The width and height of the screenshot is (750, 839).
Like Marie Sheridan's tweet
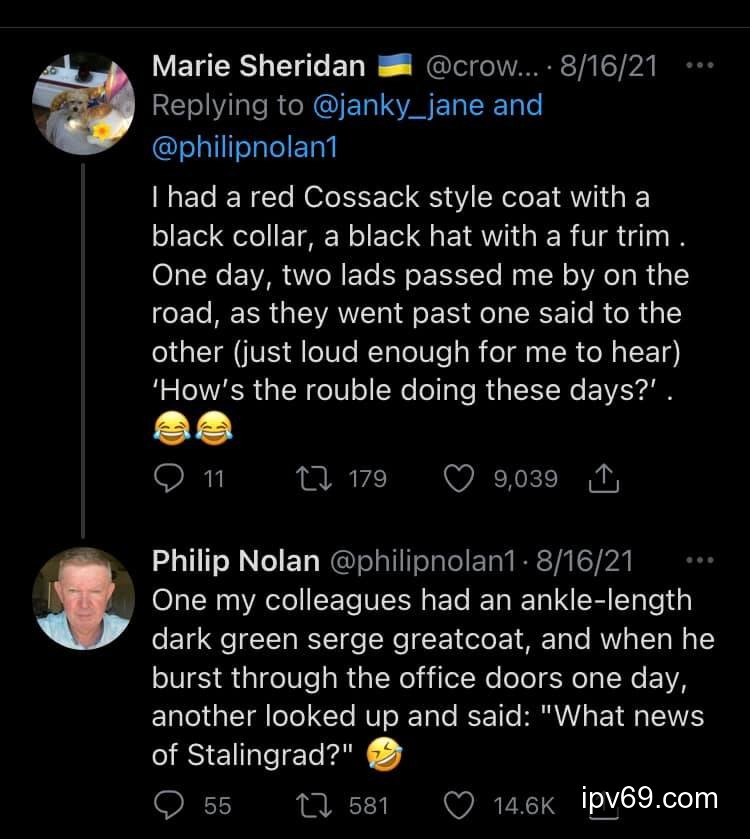point(458,479)
